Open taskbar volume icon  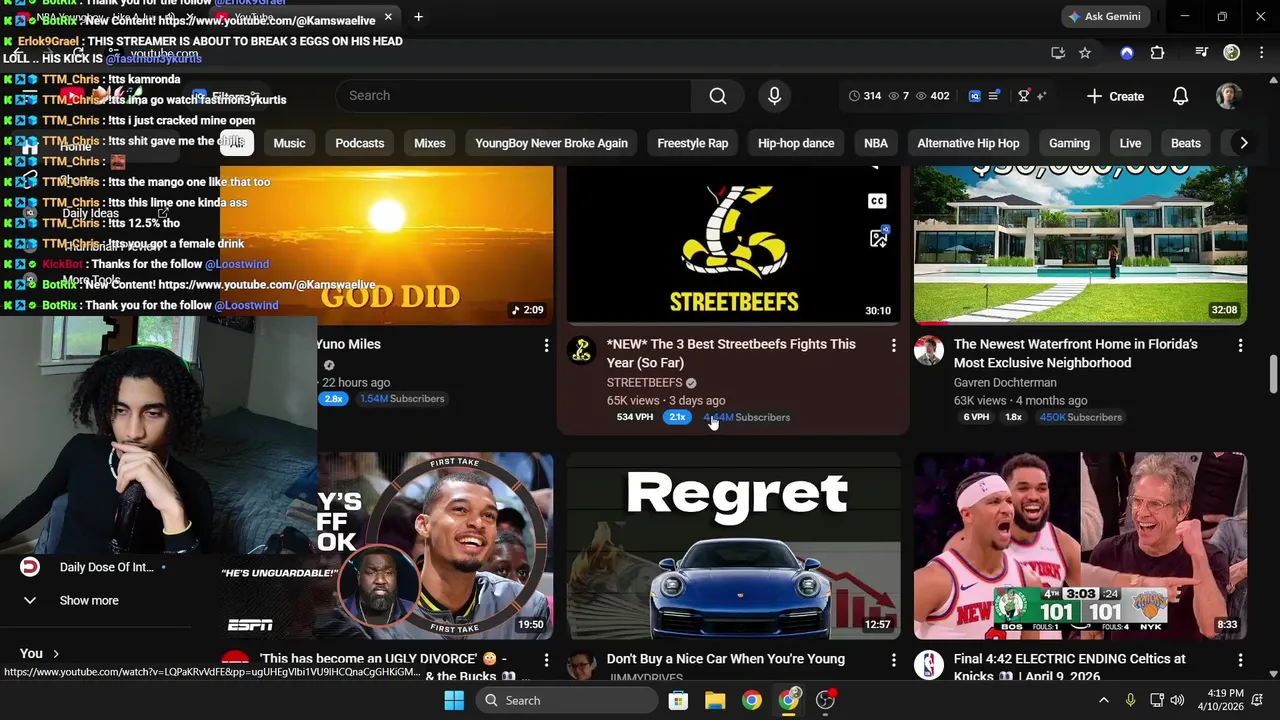point(1178,700)
